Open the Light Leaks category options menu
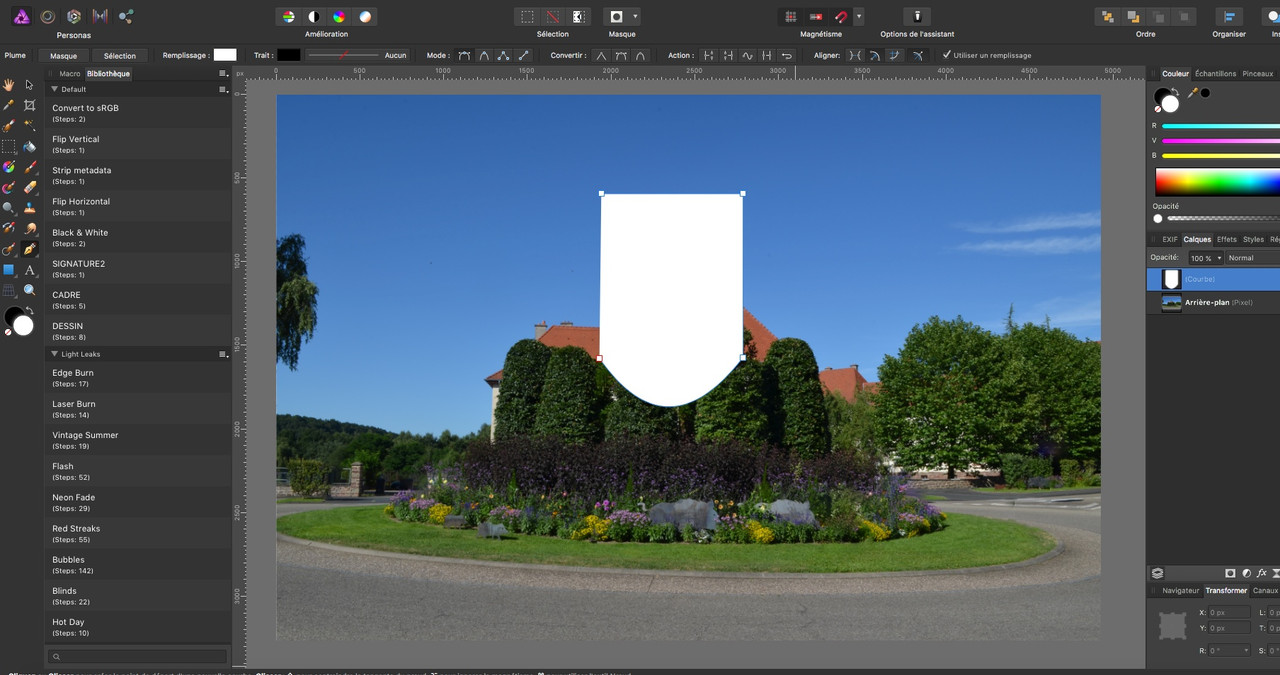 pos(223,354)
